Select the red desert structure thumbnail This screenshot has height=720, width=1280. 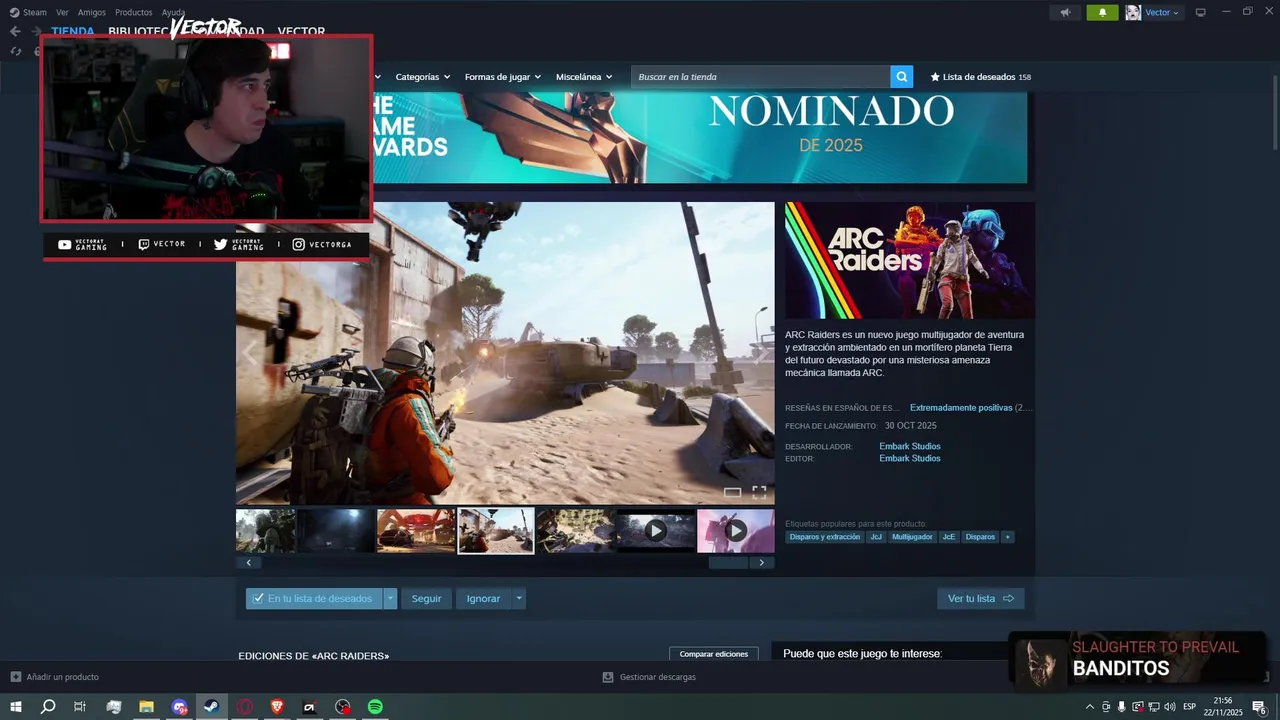(416, 531)
